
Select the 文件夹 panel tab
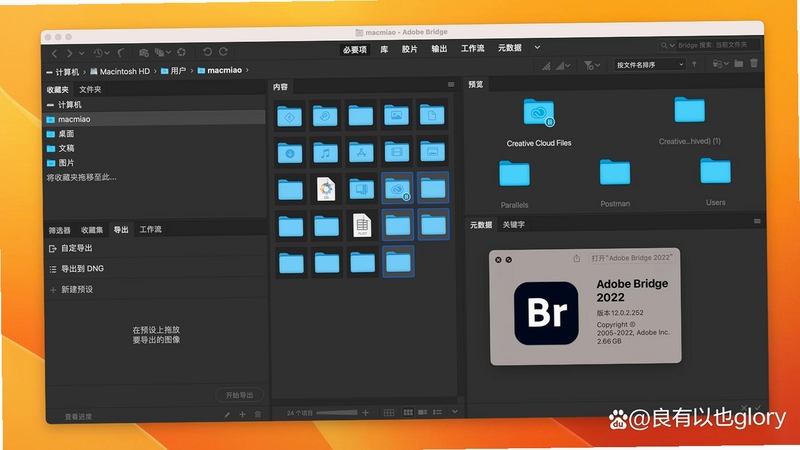coord(90,89)
